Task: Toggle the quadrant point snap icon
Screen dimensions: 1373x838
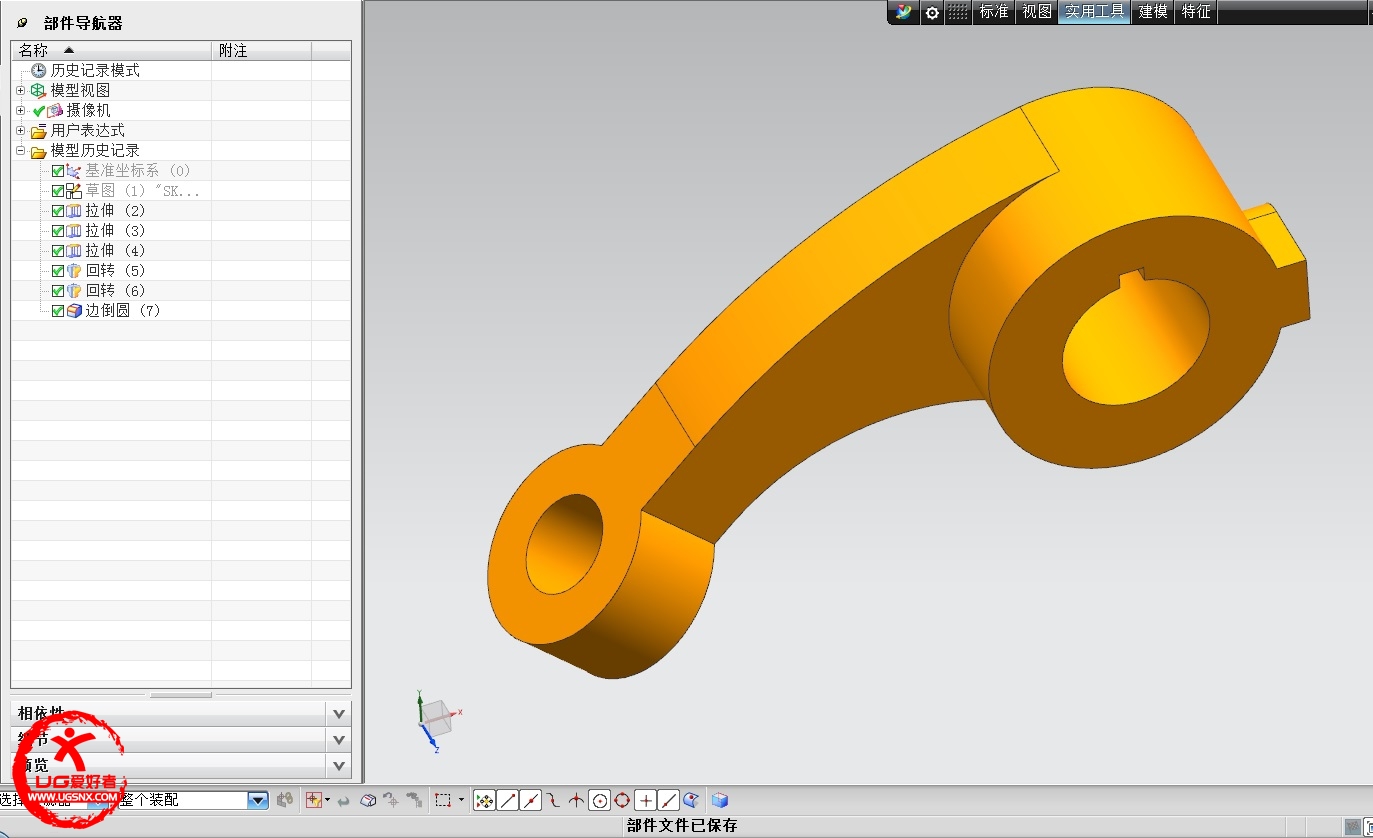Action: (622, 800)
